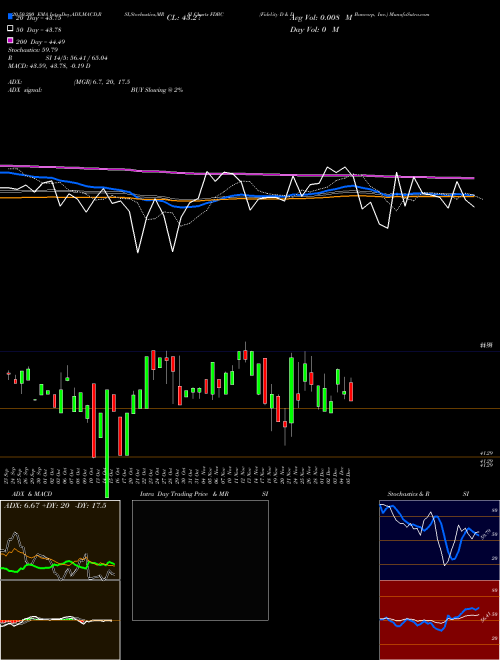500x660 pixels.
Task: Click the ADX chart panel with green line
Action: (60, 540)
